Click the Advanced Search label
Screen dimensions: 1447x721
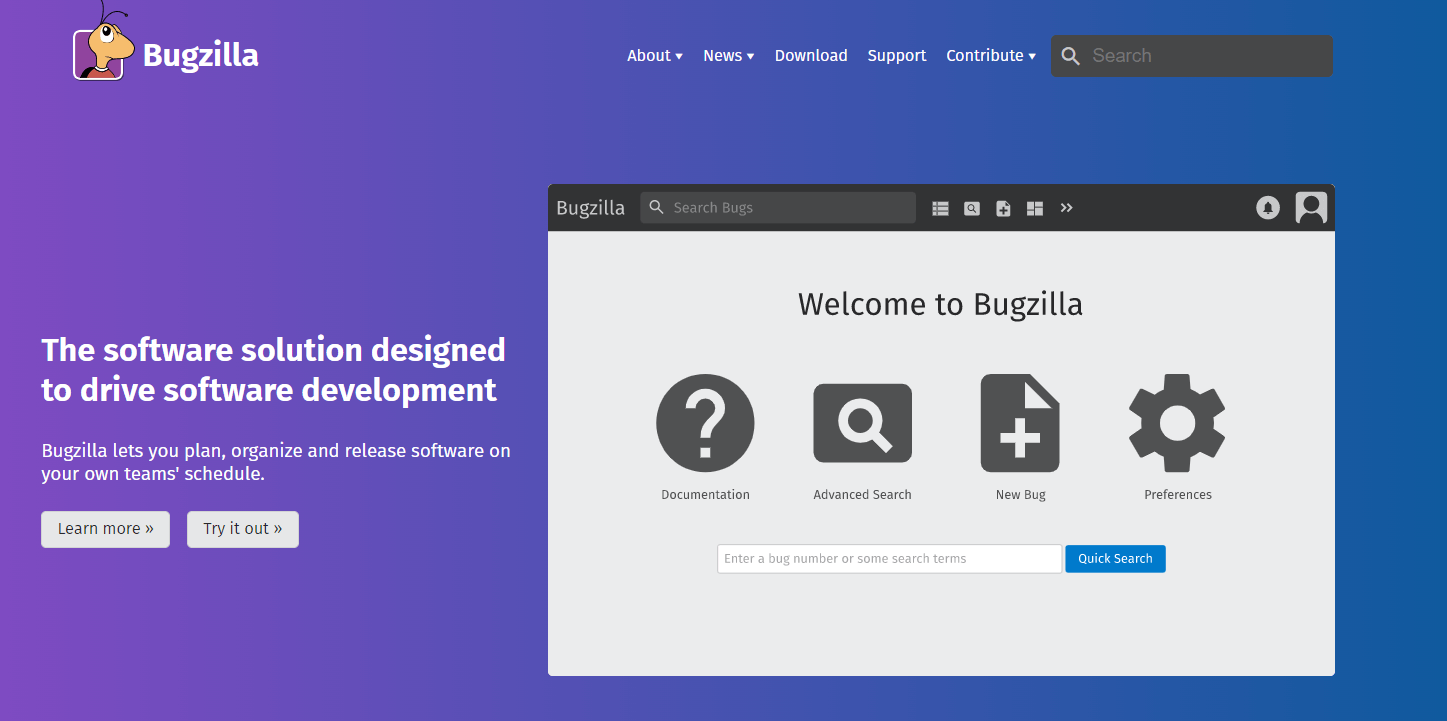coord(863,495)
